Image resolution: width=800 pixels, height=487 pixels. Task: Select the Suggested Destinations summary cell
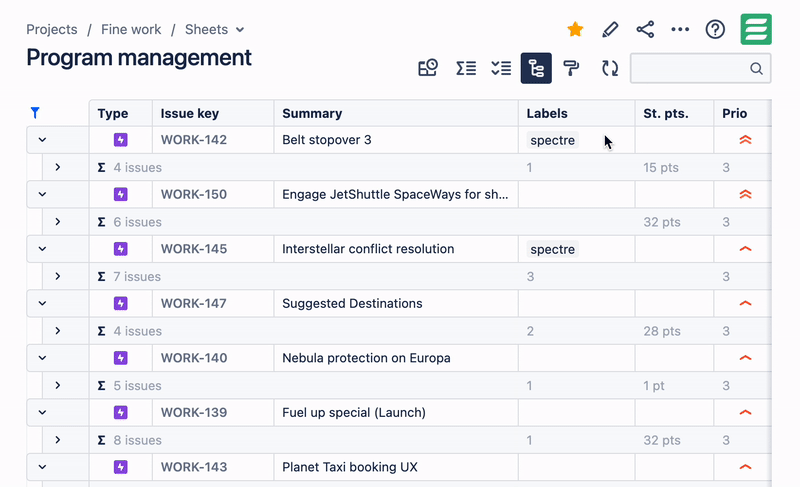tap(396, 303)
